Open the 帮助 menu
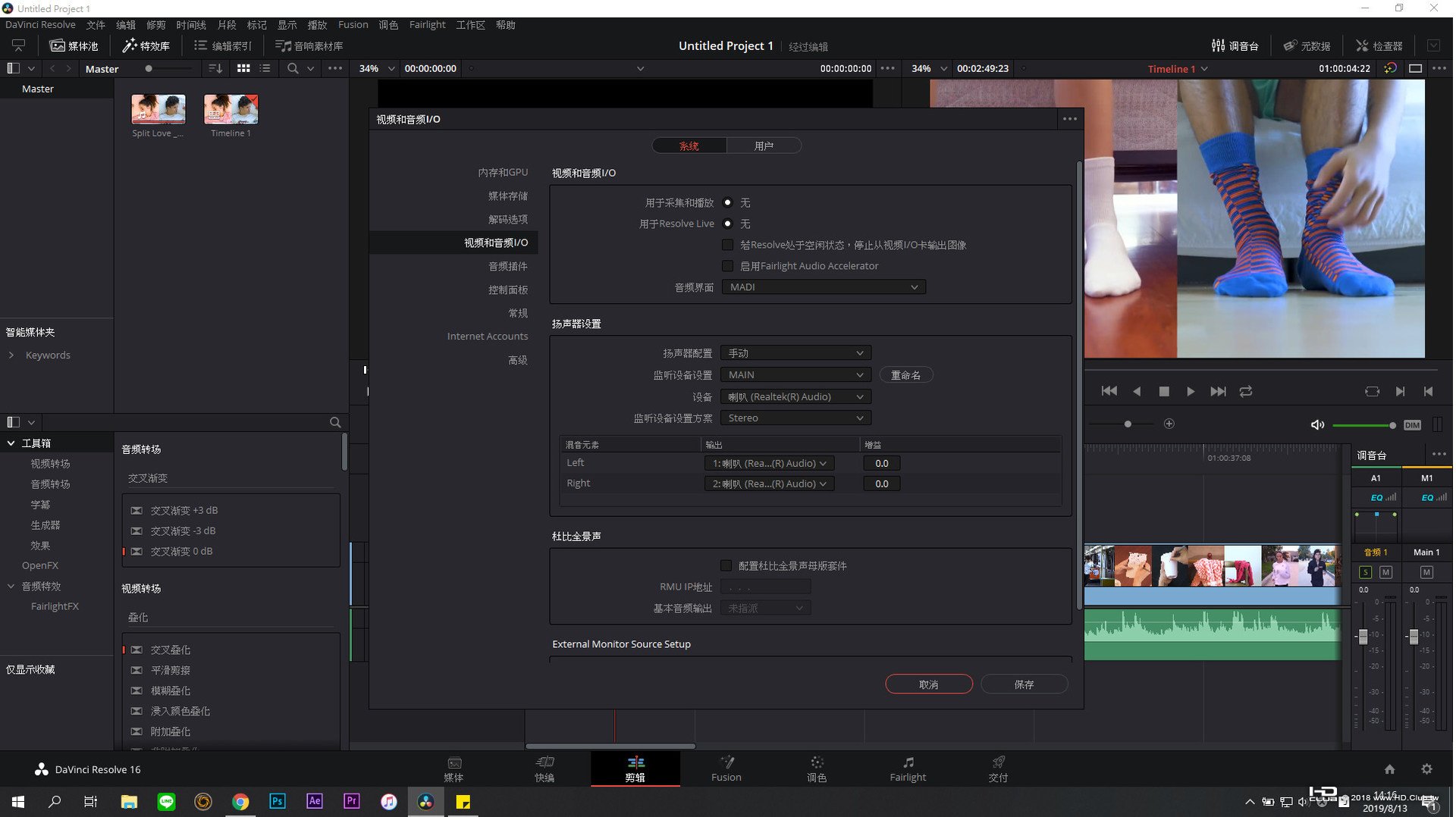This screenshot has height=817, width=1456. [506, 25]
